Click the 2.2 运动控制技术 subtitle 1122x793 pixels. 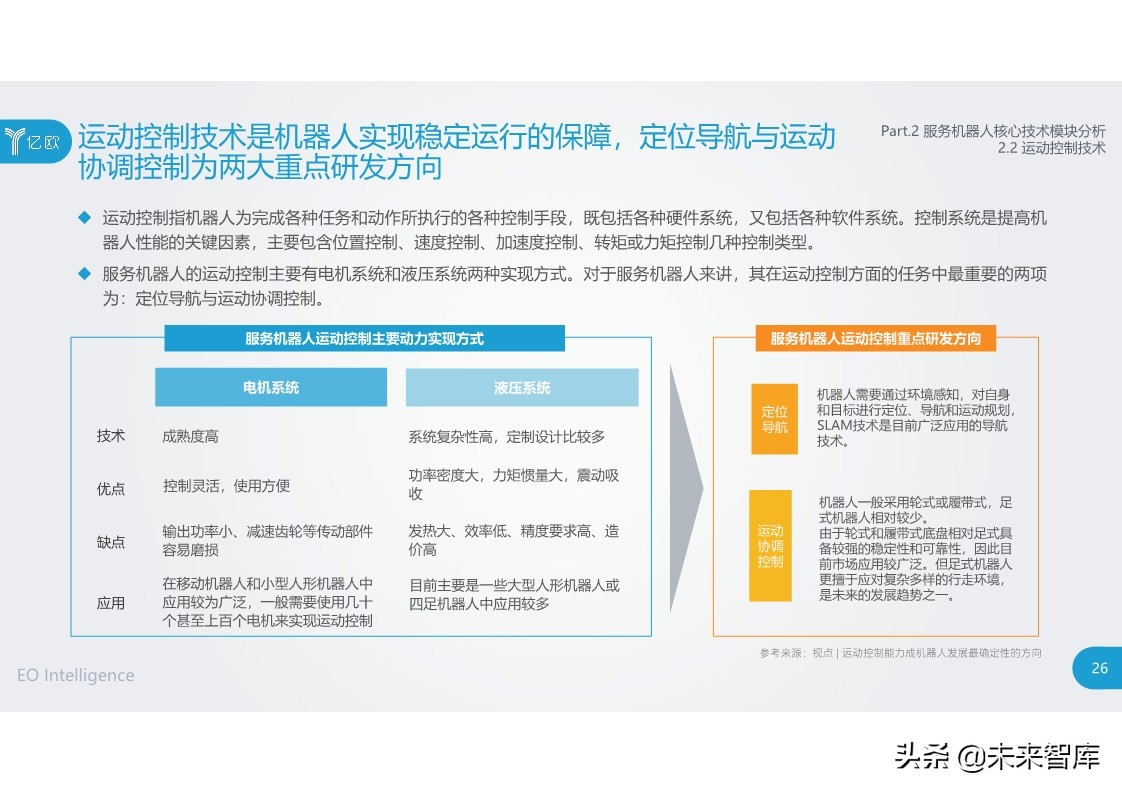[x=1052, y=147]
